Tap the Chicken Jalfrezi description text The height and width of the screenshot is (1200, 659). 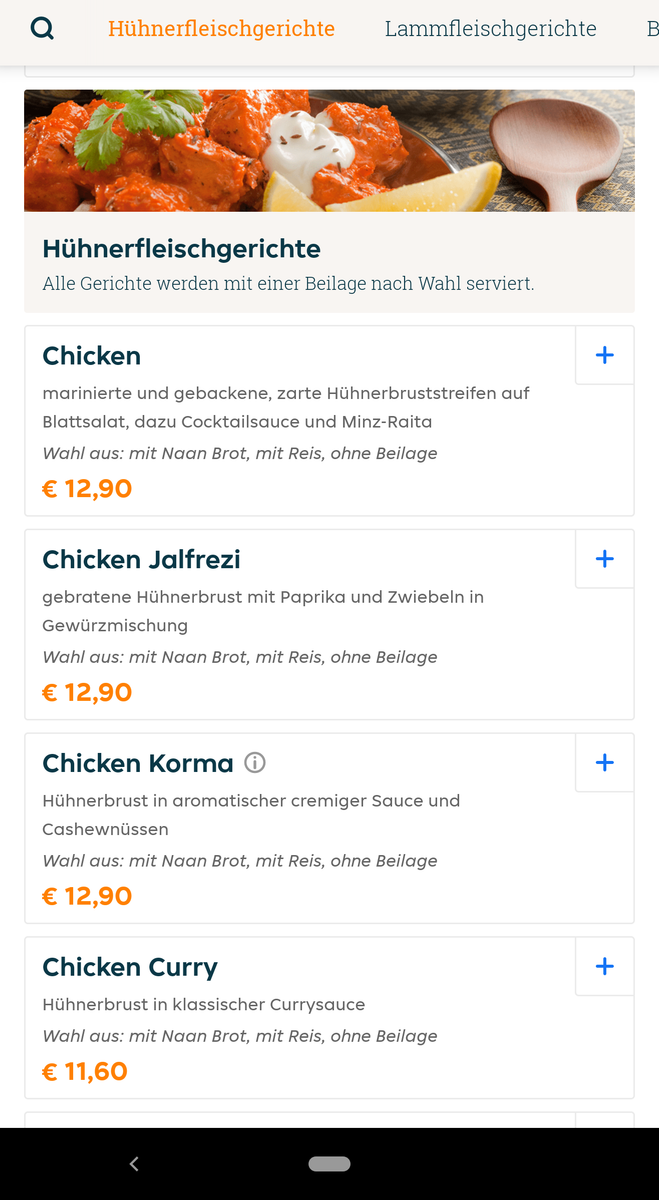tap(262, 611)
